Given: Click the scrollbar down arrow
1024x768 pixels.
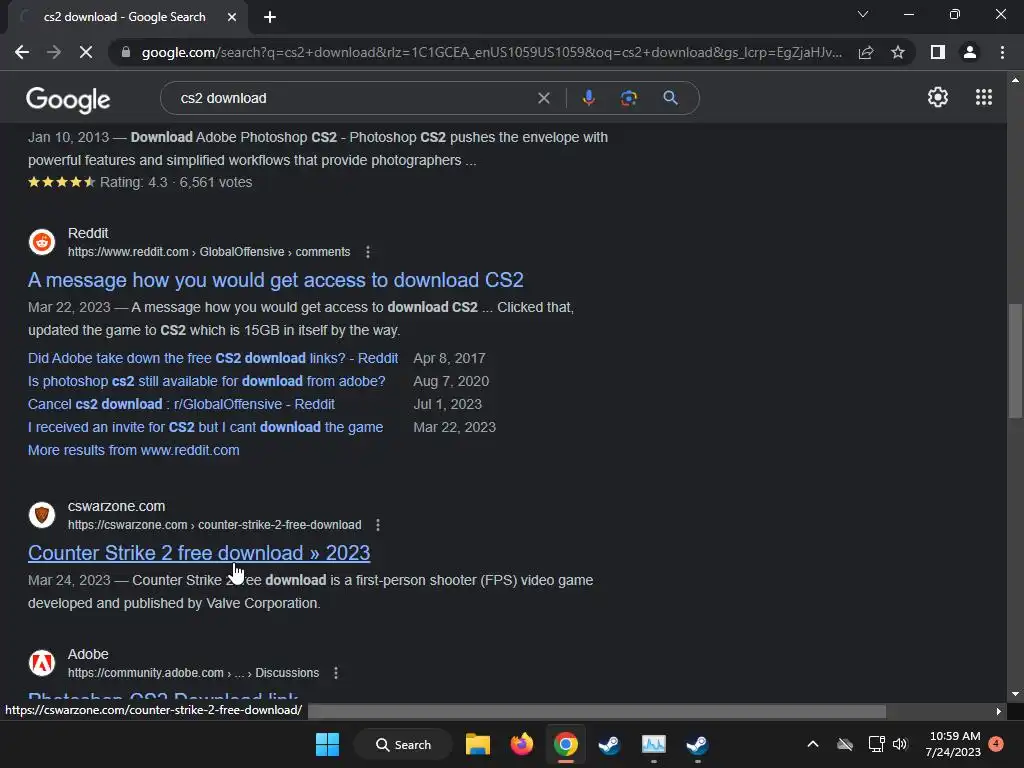Looking at the screenshot, I should [x=1015, y=694].
